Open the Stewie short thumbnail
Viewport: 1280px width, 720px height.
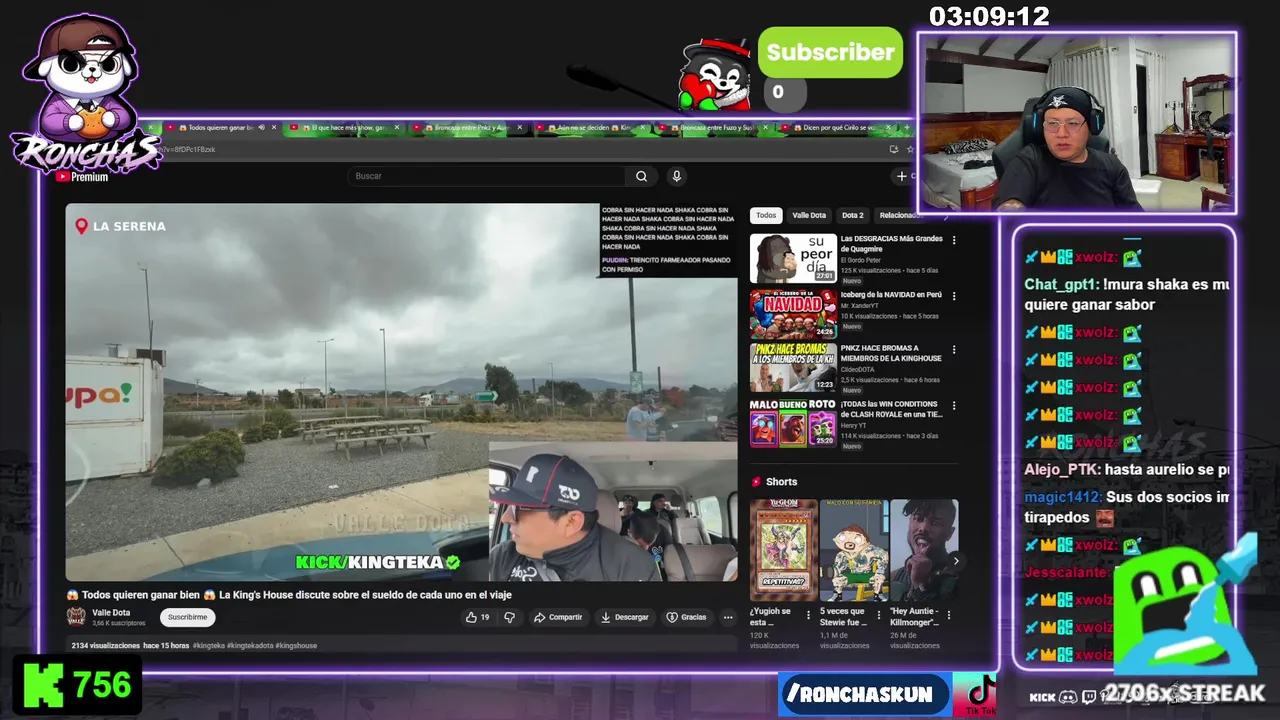pos(853,550)
